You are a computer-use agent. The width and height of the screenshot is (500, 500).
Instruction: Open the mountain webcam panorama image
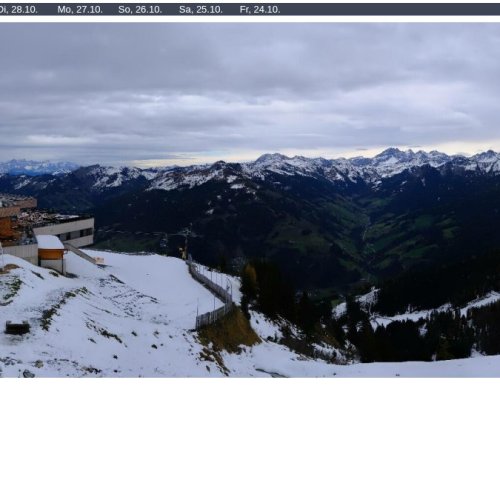[x=250, y=200]
